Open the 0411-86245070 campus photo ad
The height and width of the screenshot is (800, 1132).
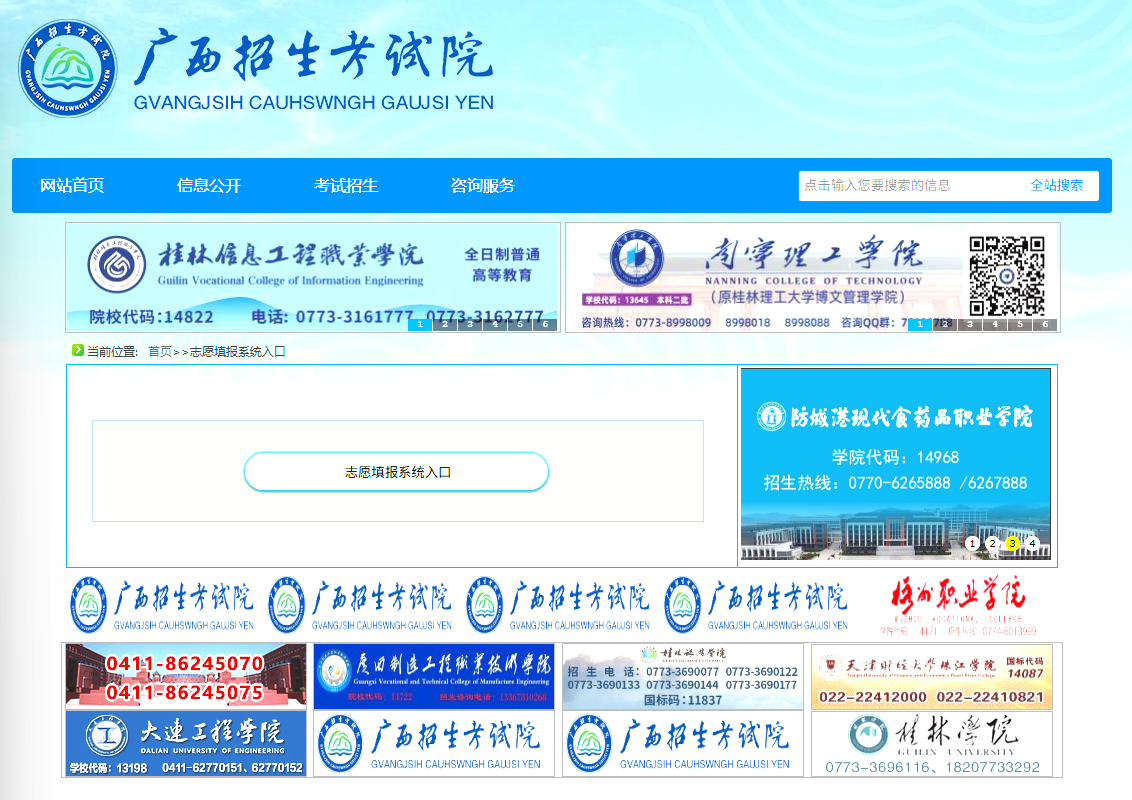(186, 677)
